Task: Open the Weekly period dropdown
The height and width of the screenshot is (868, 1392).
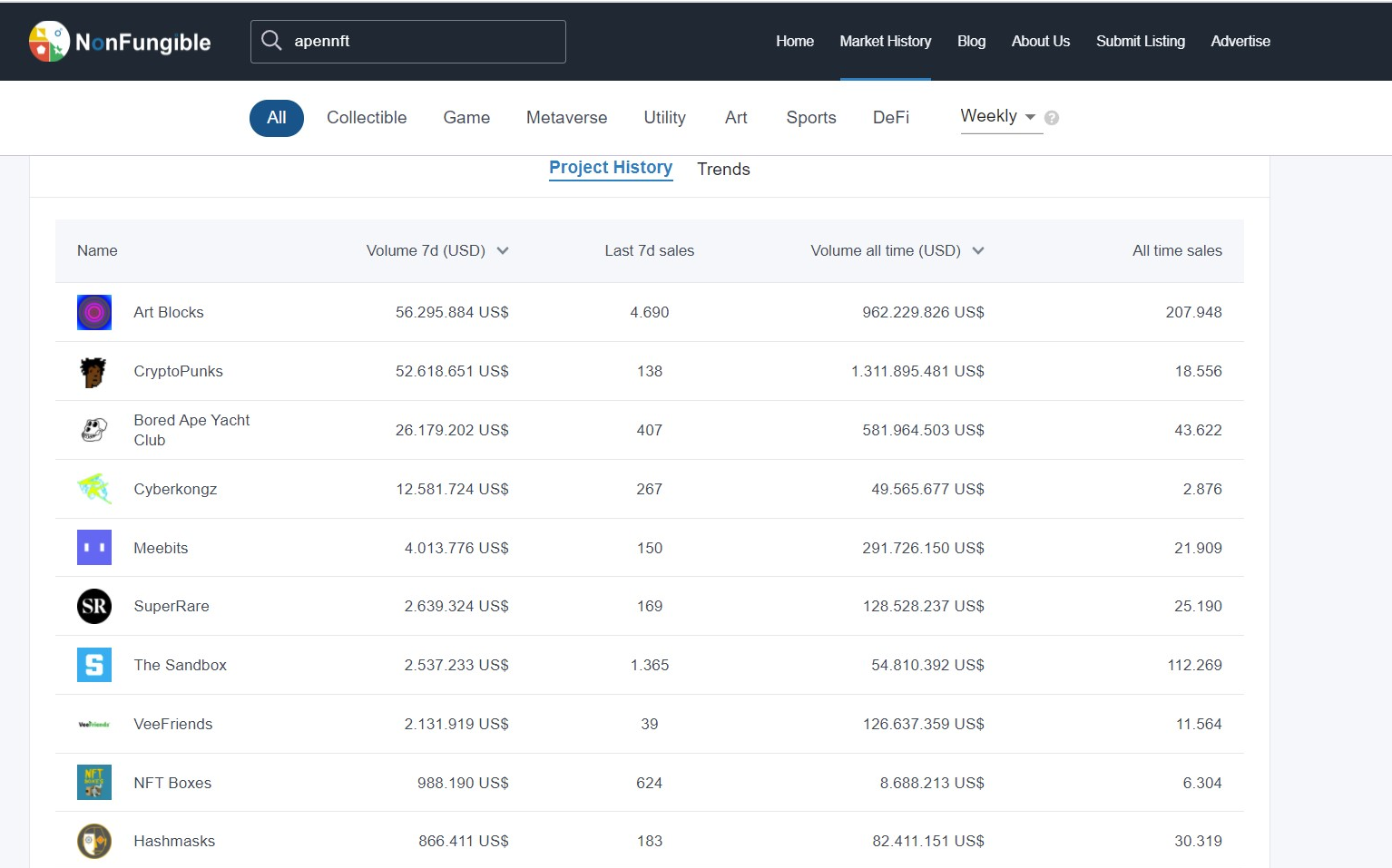Action: click(999, 117)
